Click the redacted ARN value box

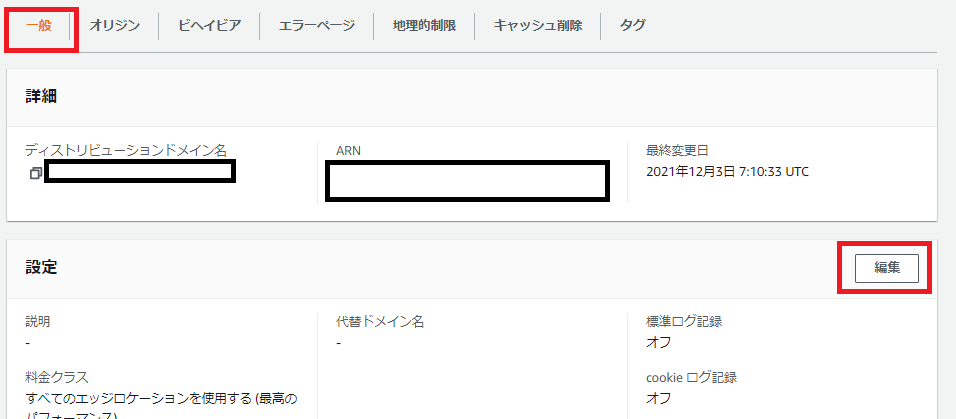468,180
